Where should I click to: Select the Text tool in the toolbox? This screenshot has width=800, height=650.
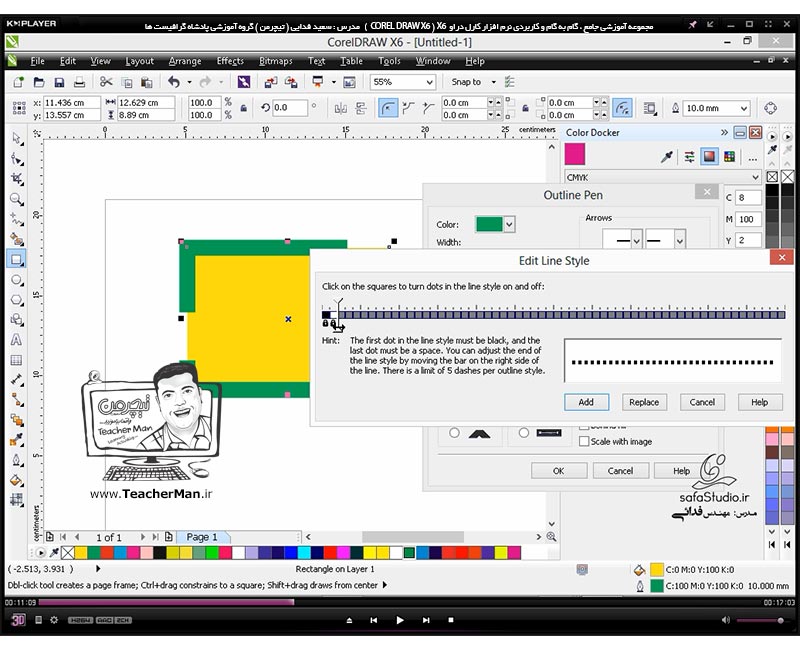[17, 340]
